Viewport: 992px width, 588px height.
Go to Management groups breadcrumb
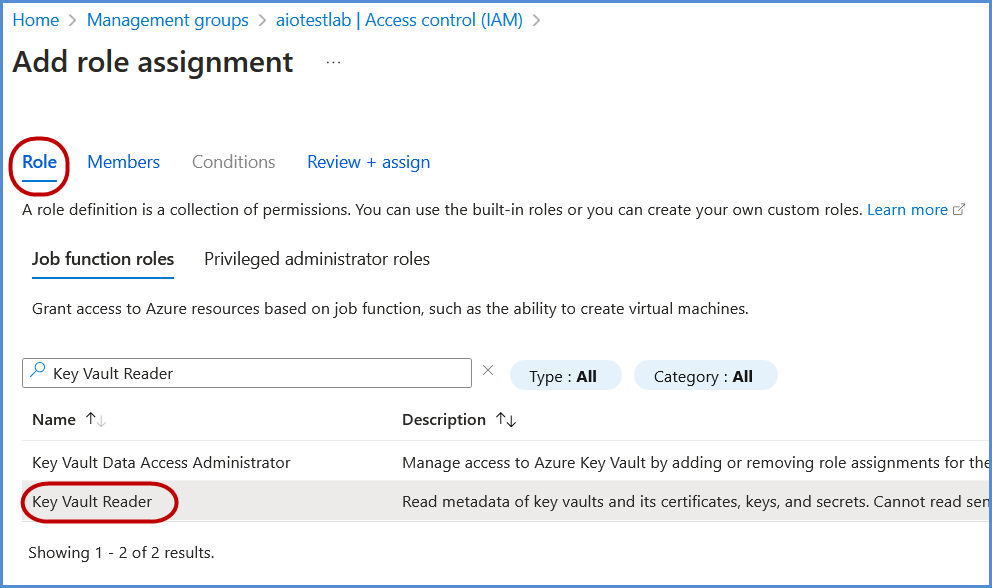[x=168, y=20]
